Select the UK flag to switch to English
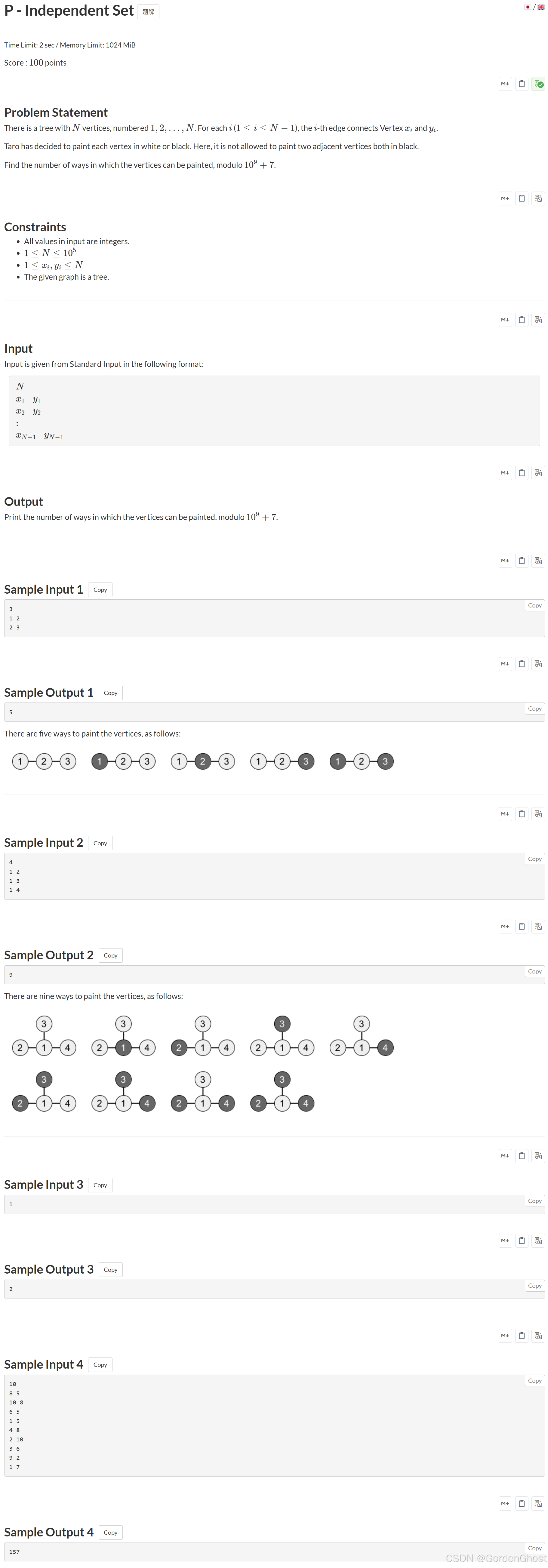548x1568 pixels. pyautogui.click(x=541, y=7)
